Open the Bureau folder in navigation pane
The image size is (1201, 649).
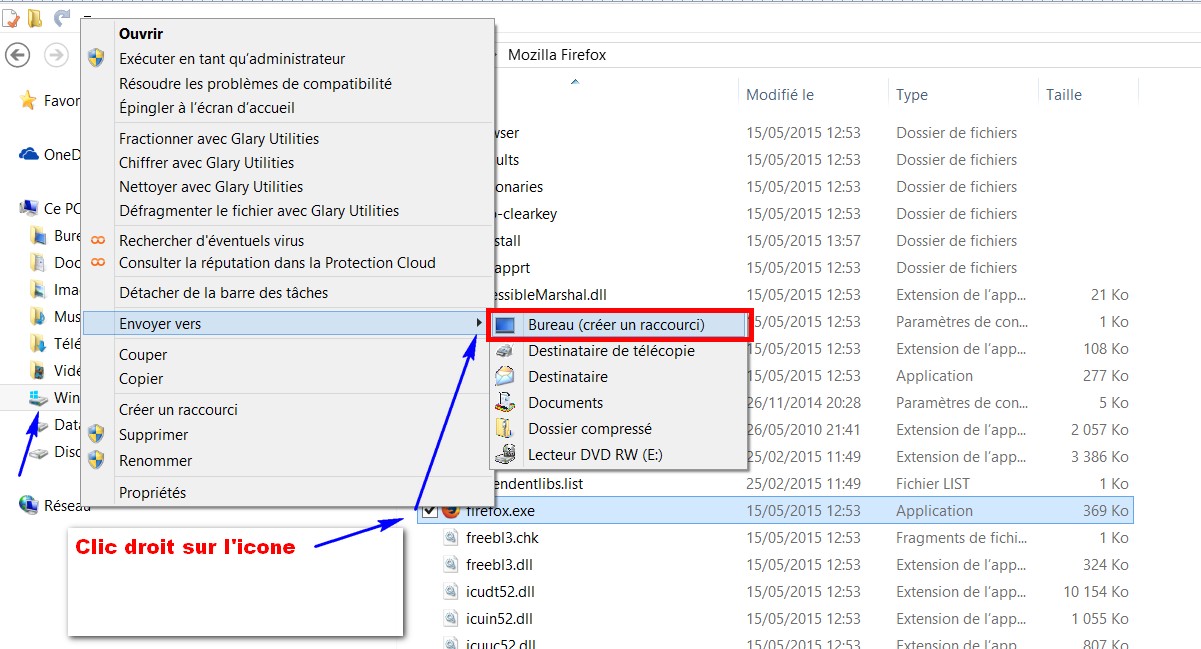pos(39,236)
